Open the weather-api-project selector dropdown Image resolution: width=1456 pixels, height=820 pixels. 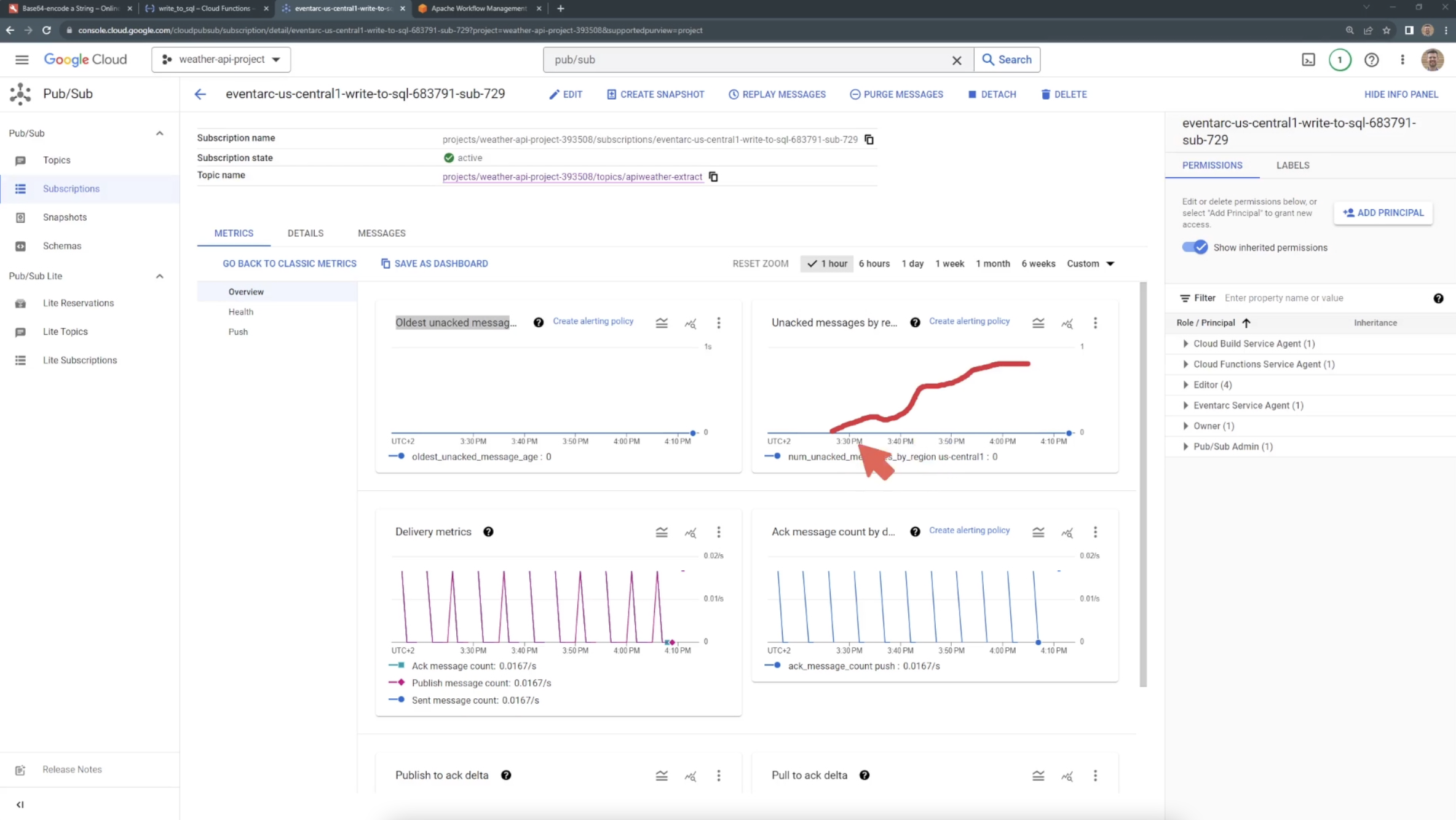click(221, 60)
